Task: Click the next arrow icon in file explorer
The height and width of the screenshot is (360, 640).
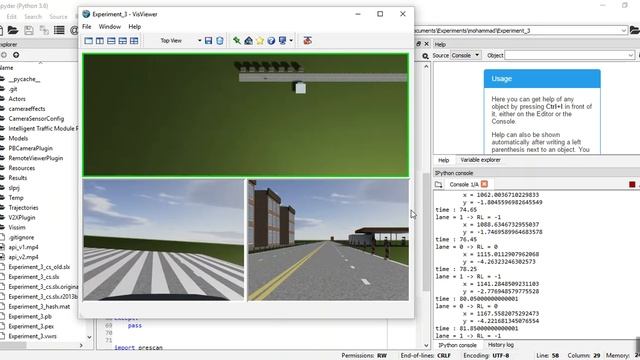Action: [x=16, y=55]
